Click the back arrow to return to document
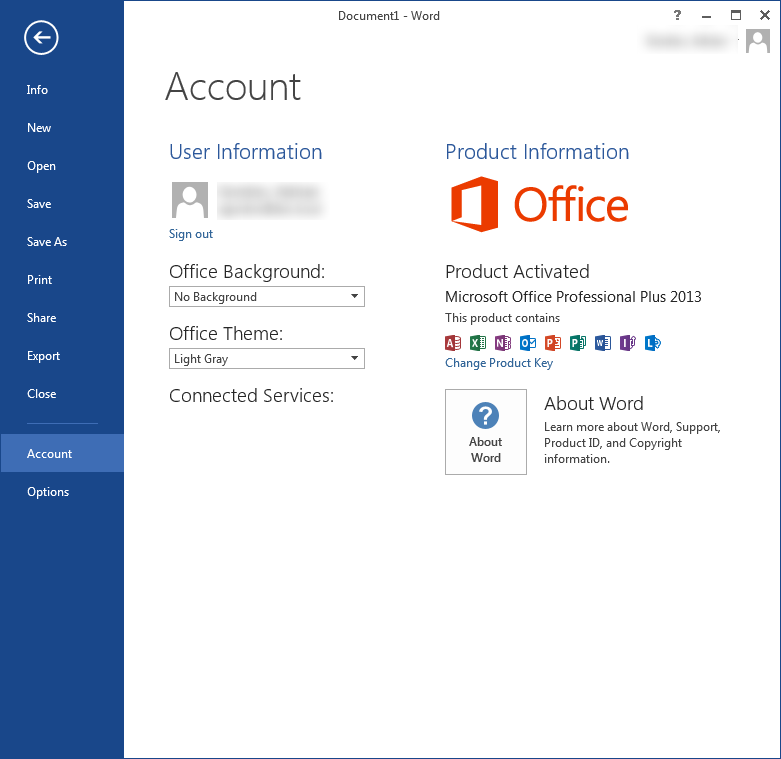Image resolution: width=781 pixels, height=759 pixels. (41, 37)
